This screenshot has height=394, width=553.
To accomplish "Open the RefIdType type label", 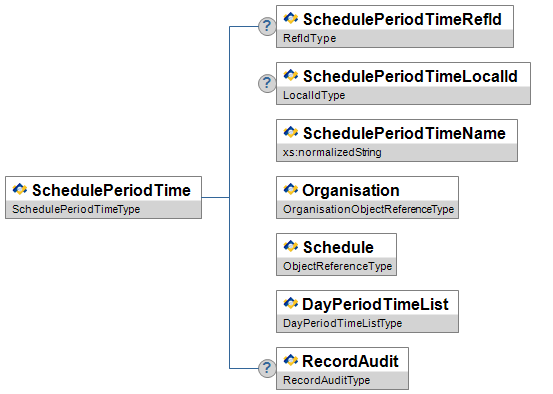I will pyautogui.click(x=310, y=38).
